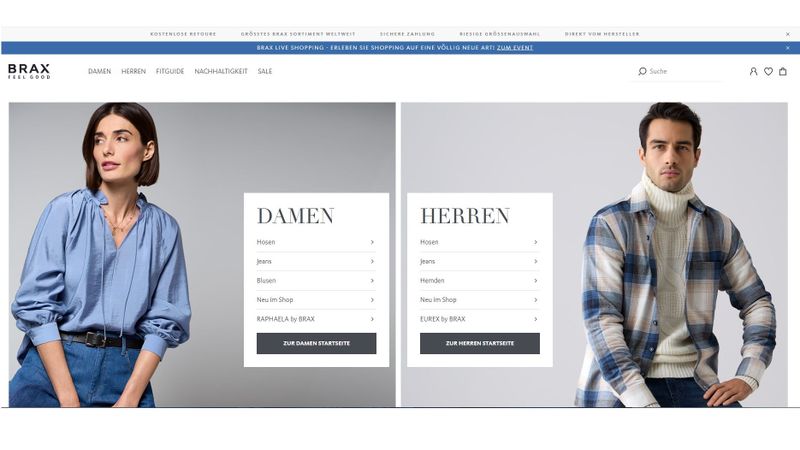Open the wishlist heart icon
Image resolution: width=800 pixels, height=450 pixels.
pos(768,71)
